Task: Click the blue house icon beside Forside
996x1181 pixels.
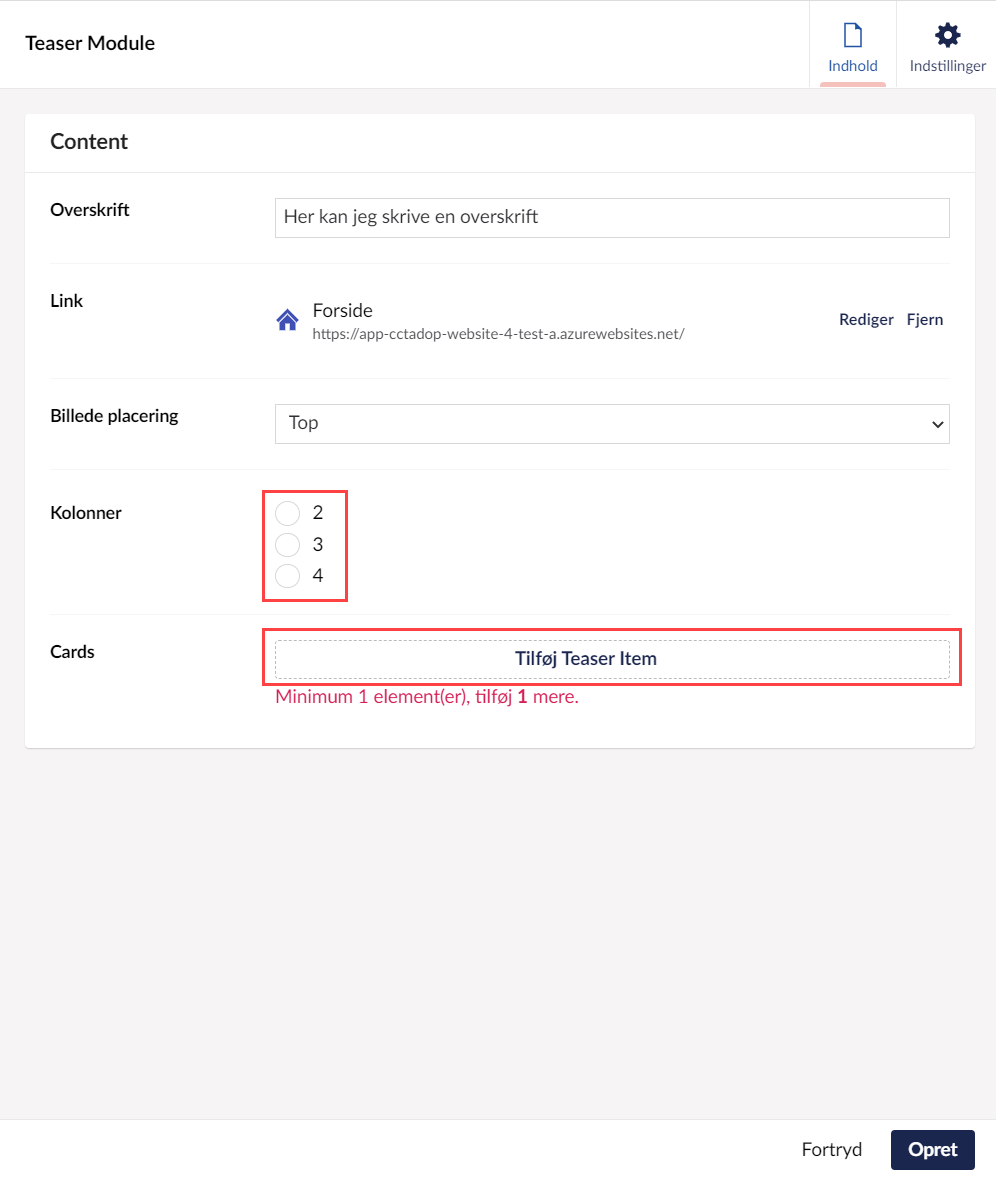Action: pyautogui.click(x=288, y=320)
